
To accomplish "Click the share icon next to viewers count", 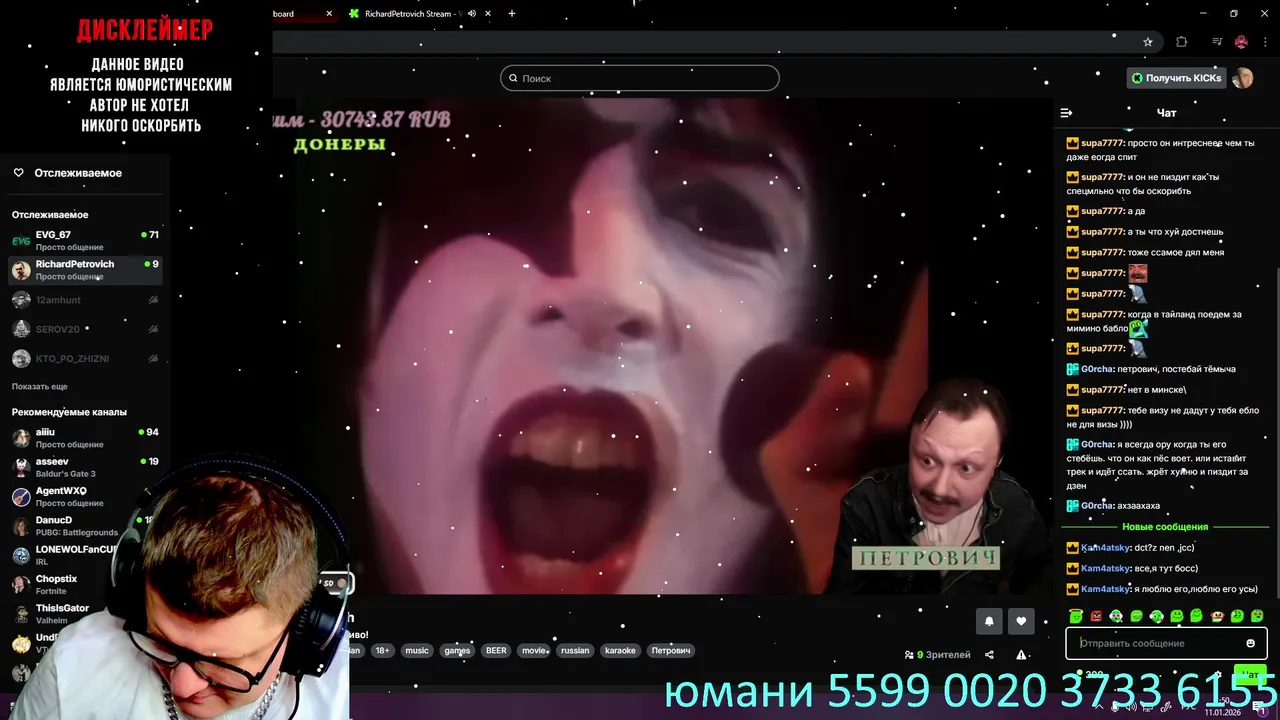I will pyautogui.click(x=989, y=655).
